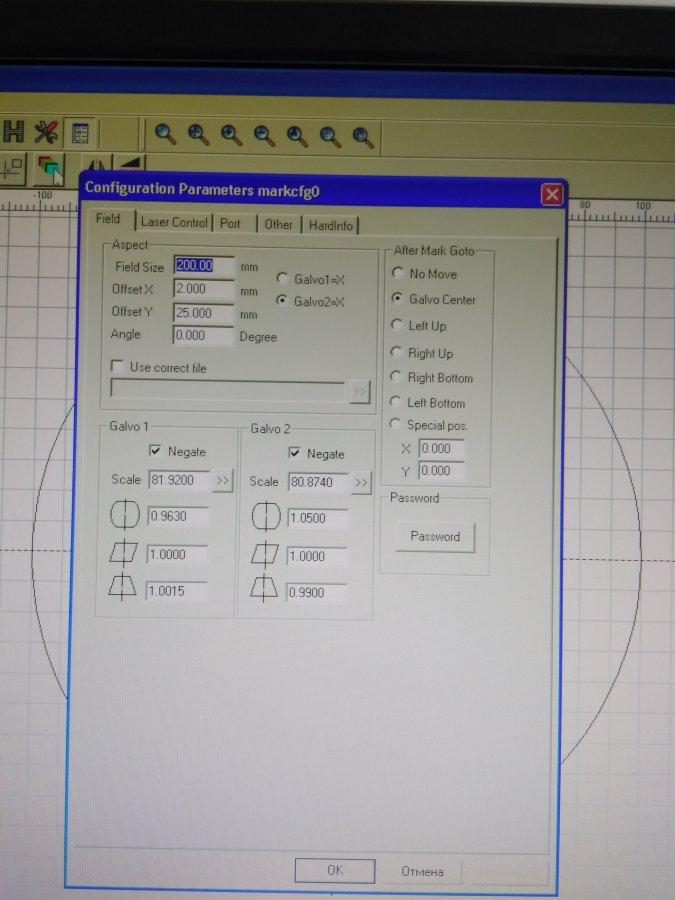Choose No Move under After Mark Goto
Screen dimensions: 675x900
click(x=398, y=273)
